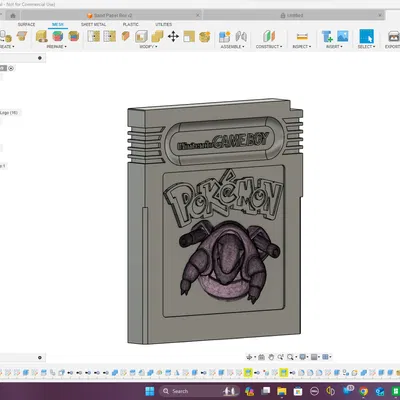This screenshot has height=400, width=400.
Task: Select the Move/Copy cross-arrow tool
Action: point(173,36)
